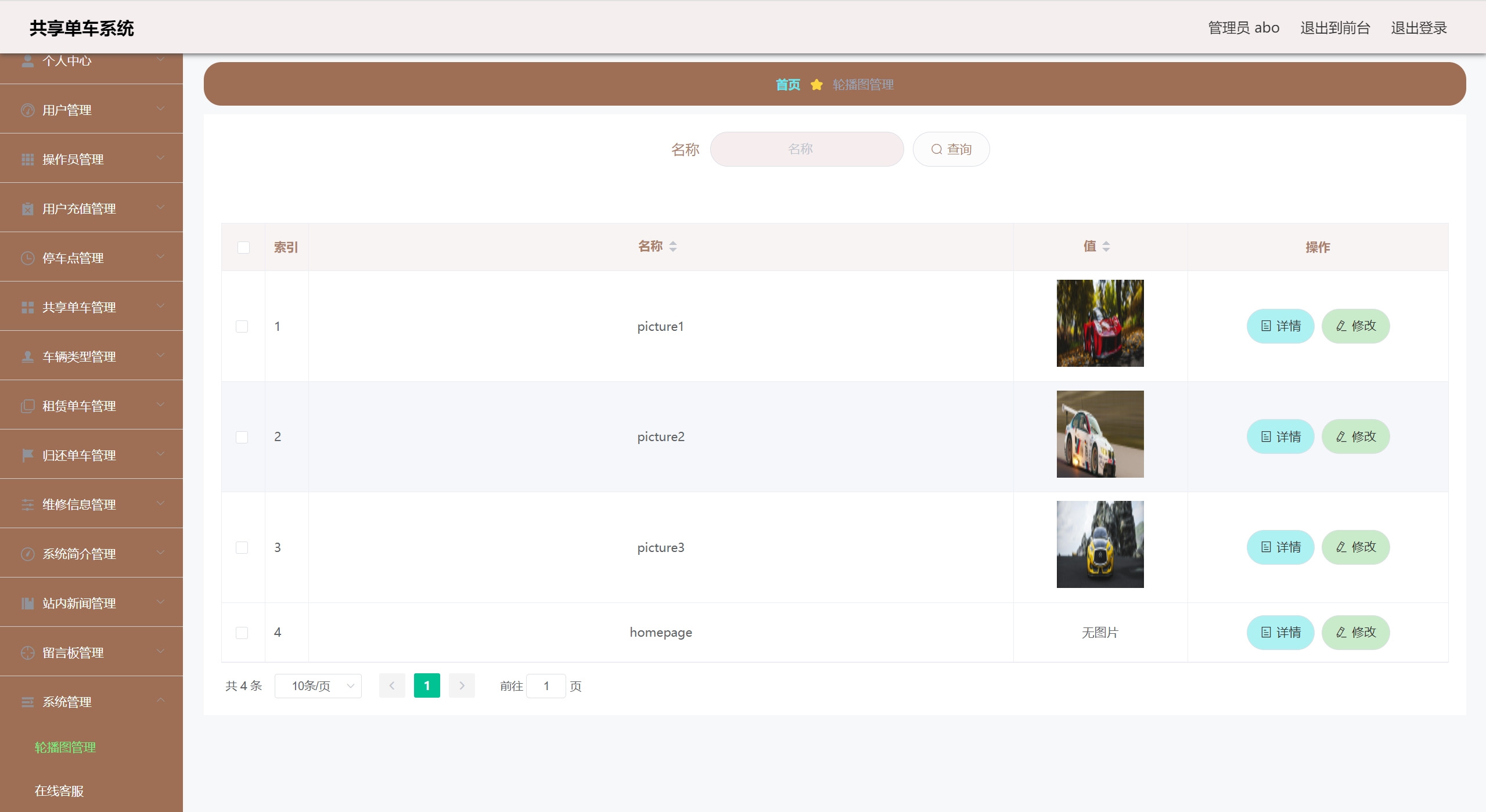1486x812 pixels.
Task: Click the yellow star in the breadcrumb
Action: point(816,85)
